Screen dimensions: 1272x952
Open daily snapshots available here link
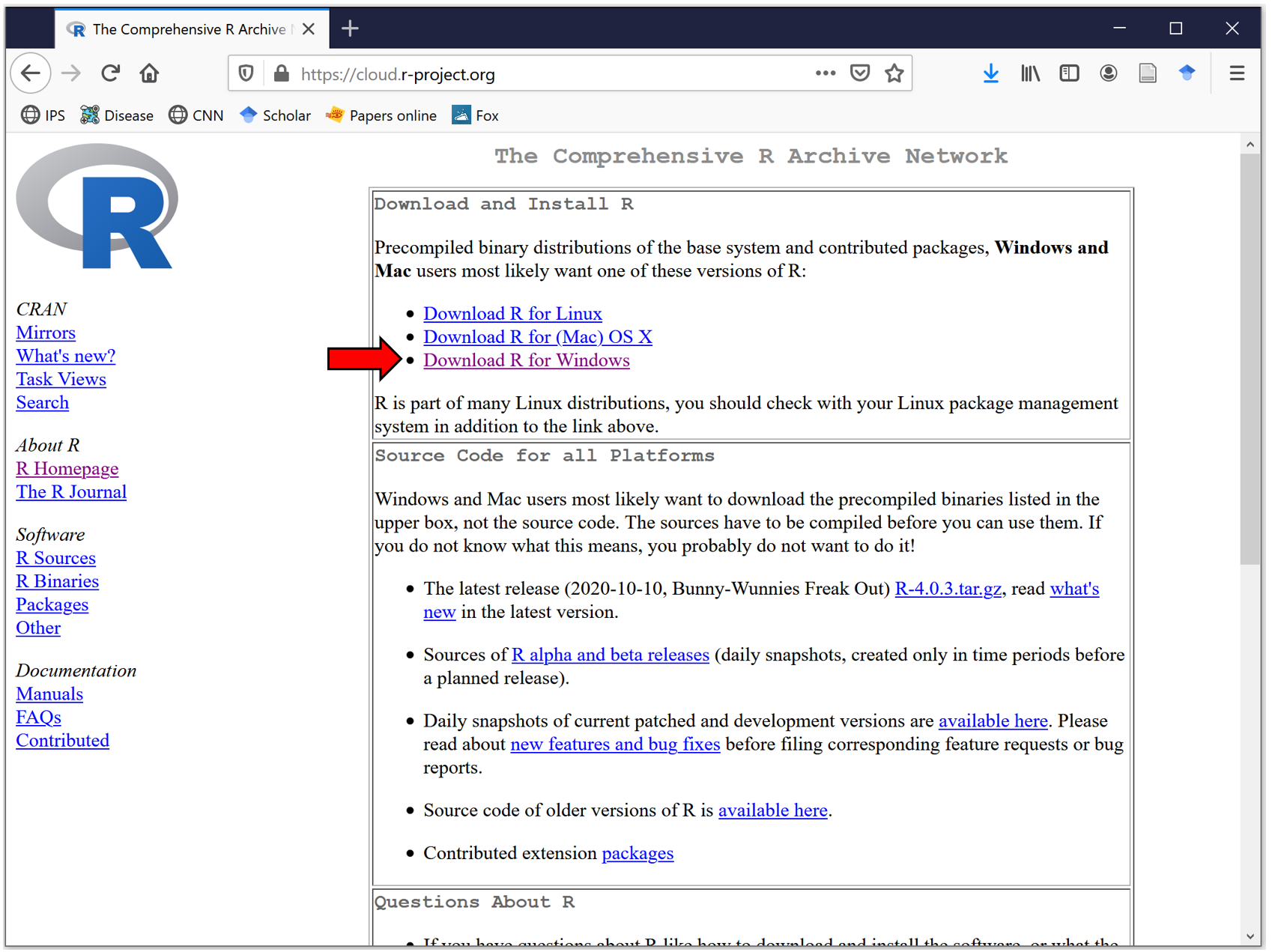(x=993, y=721)
